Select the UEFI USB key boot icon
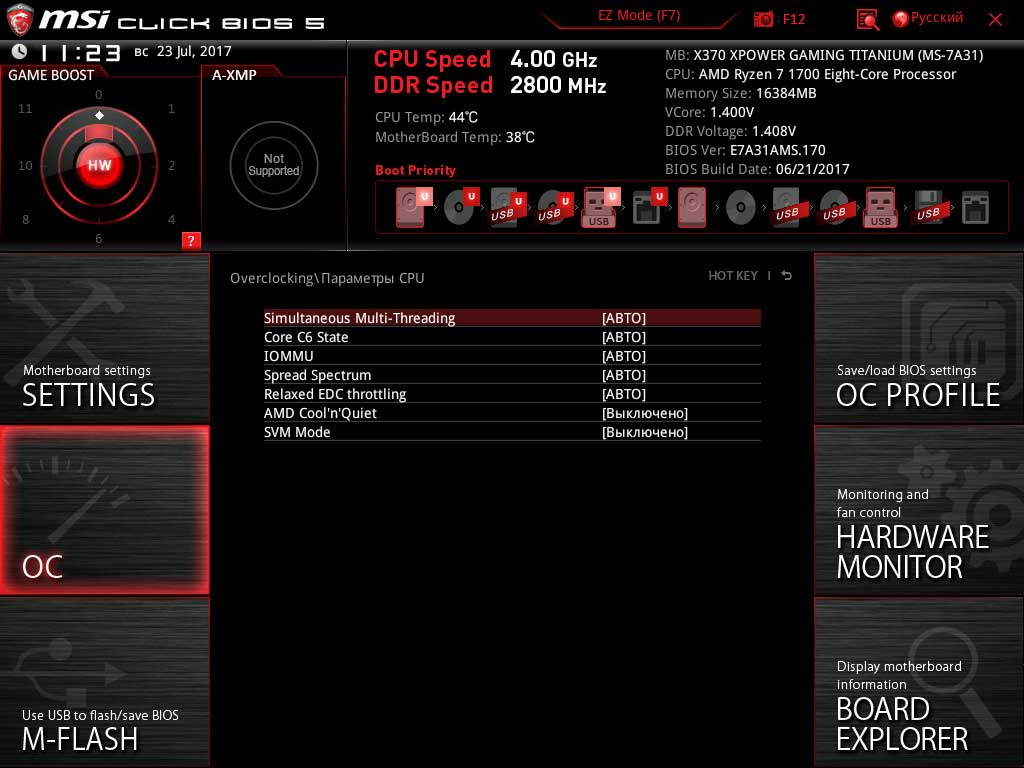 (x=600, y=208)
